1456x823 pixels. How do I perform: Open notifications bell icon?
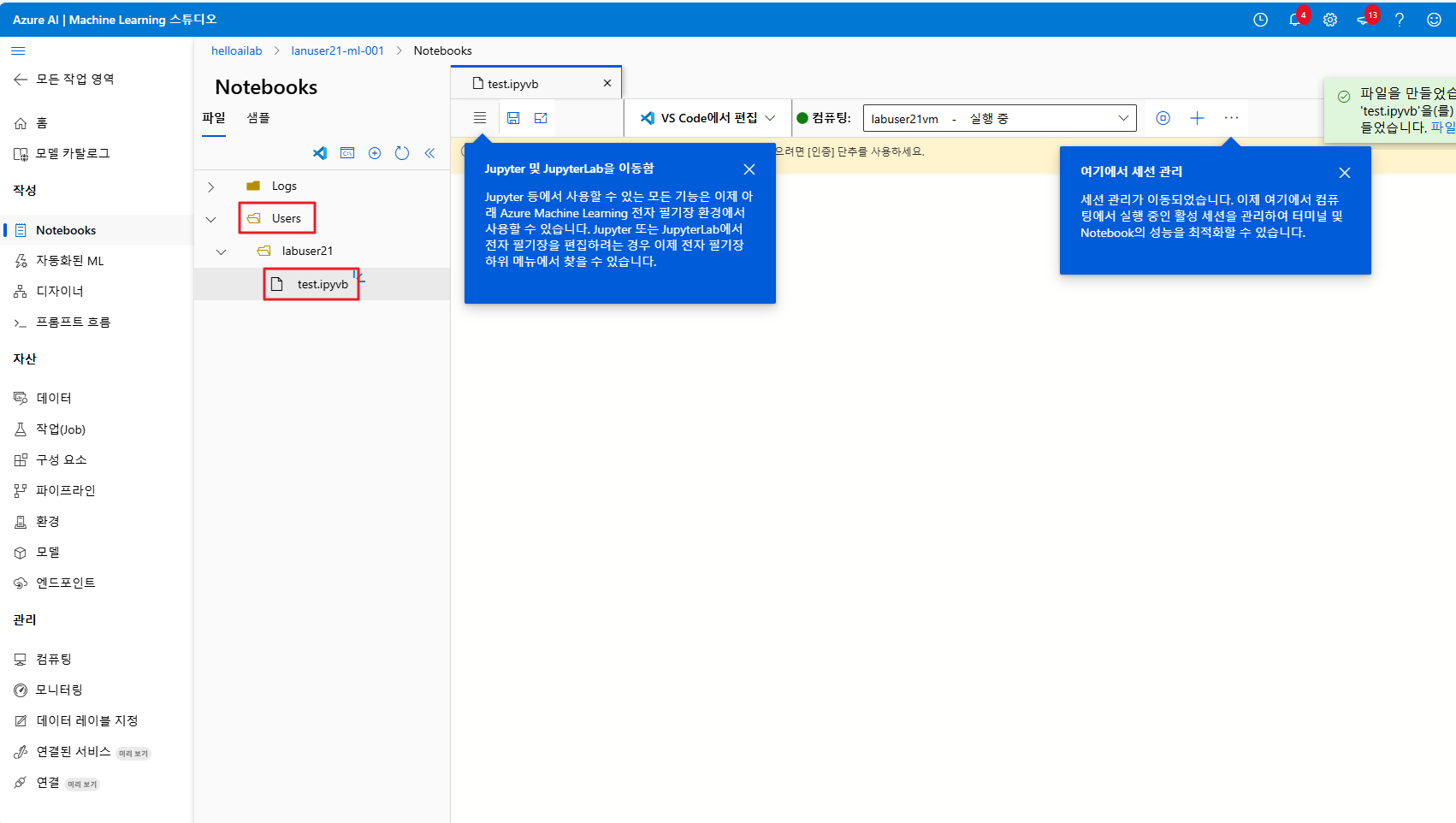coord(1295,20)
